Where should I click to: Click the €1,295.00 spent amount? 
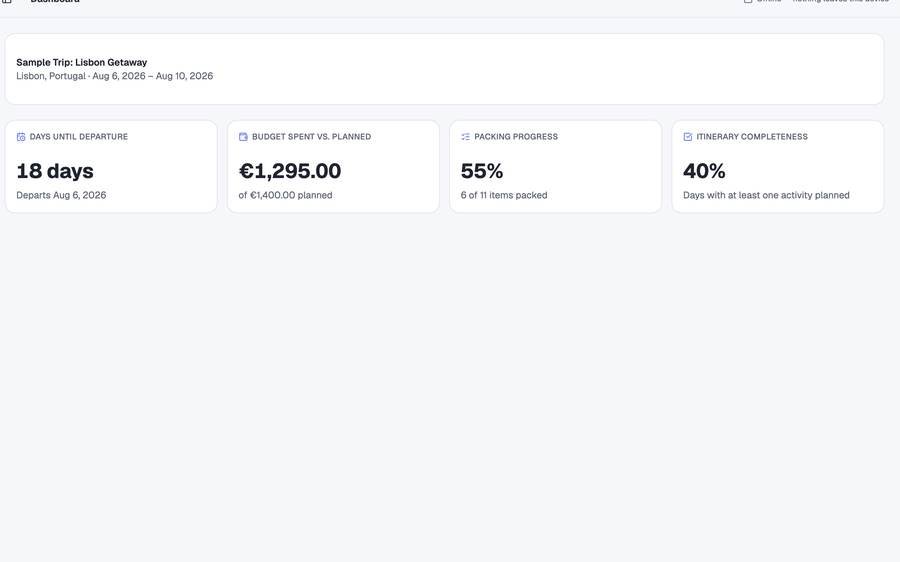[x=289, y=171]
